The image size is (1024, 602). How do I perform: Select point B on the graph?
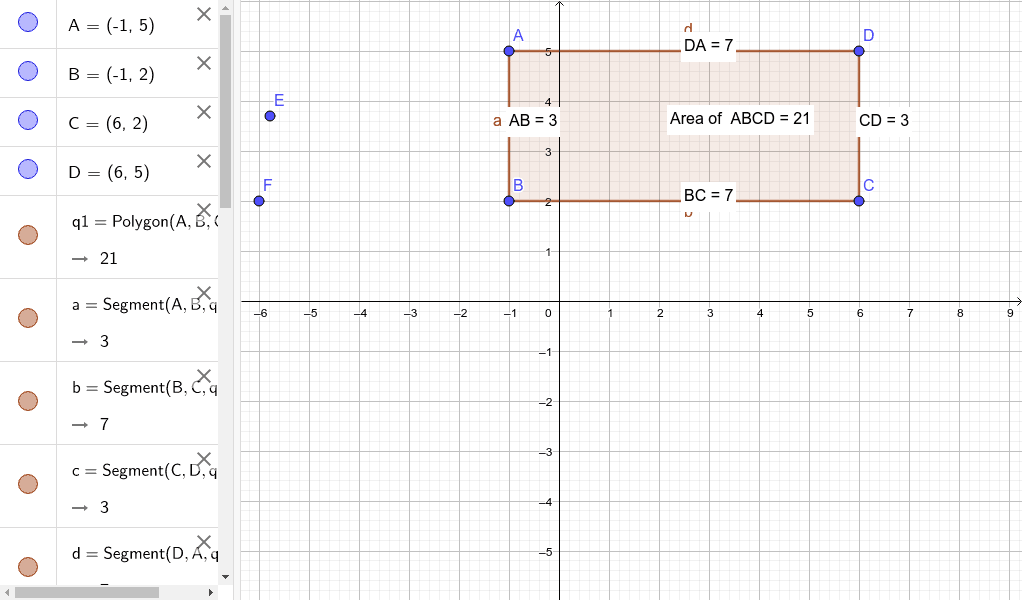(509, 201)
